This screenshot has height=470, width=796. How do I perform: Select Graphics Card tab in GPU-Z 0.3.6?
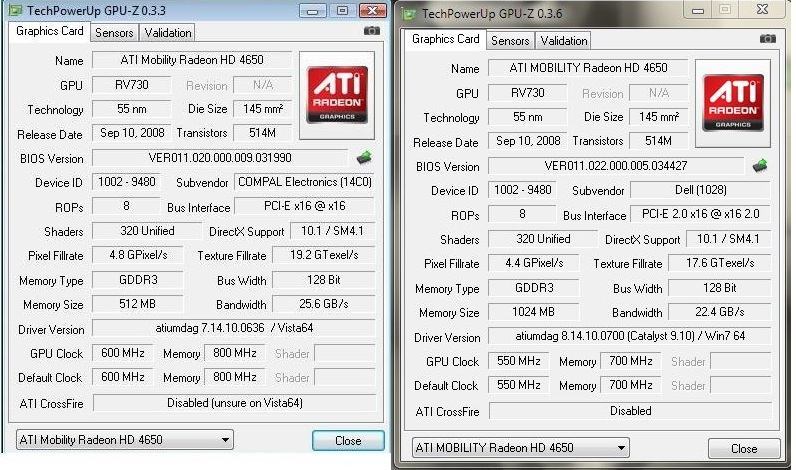pyautogui.click(x=446, y=39)
